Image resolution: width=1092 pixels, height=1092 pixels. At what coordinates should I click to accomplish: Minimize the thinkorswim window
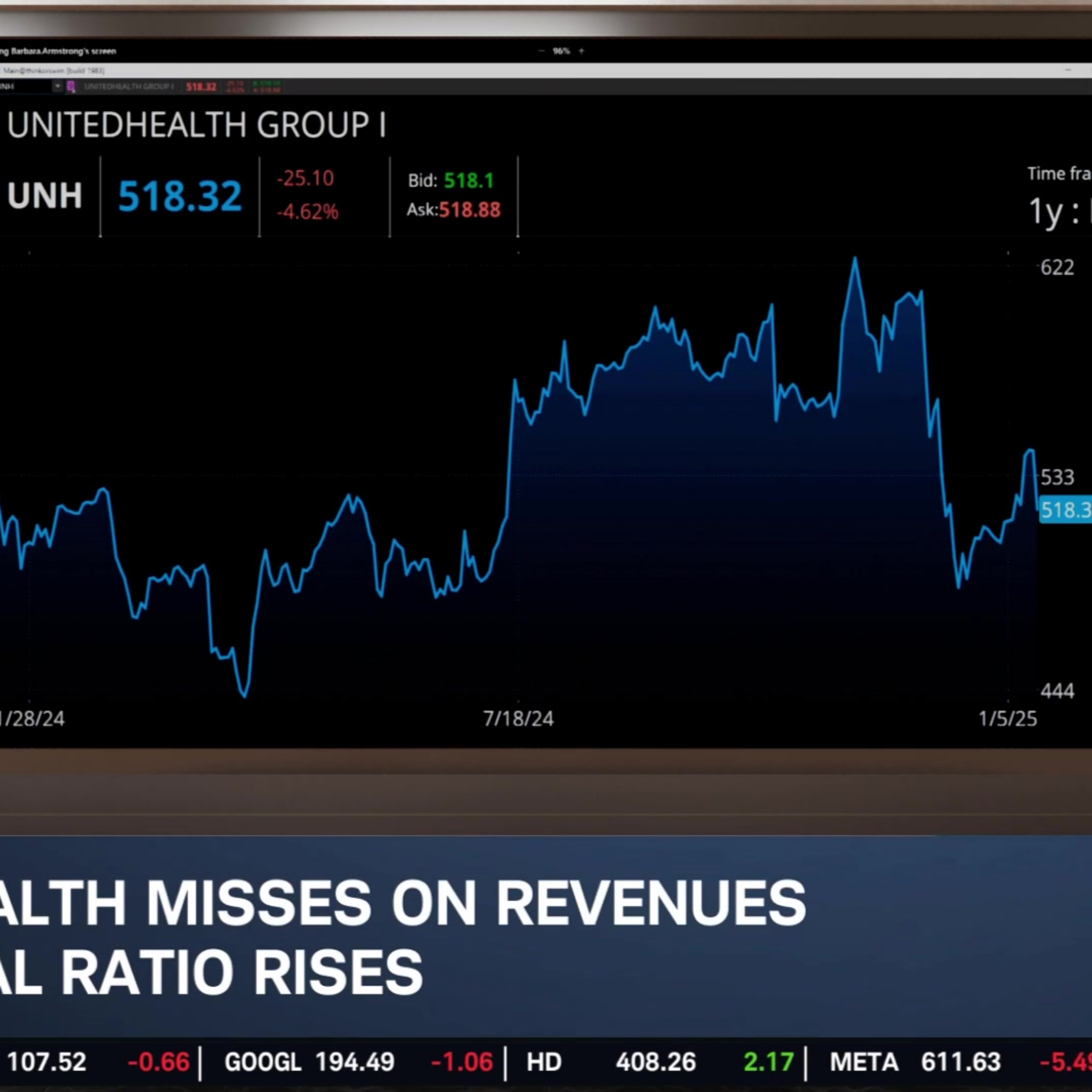[1068, 70]
